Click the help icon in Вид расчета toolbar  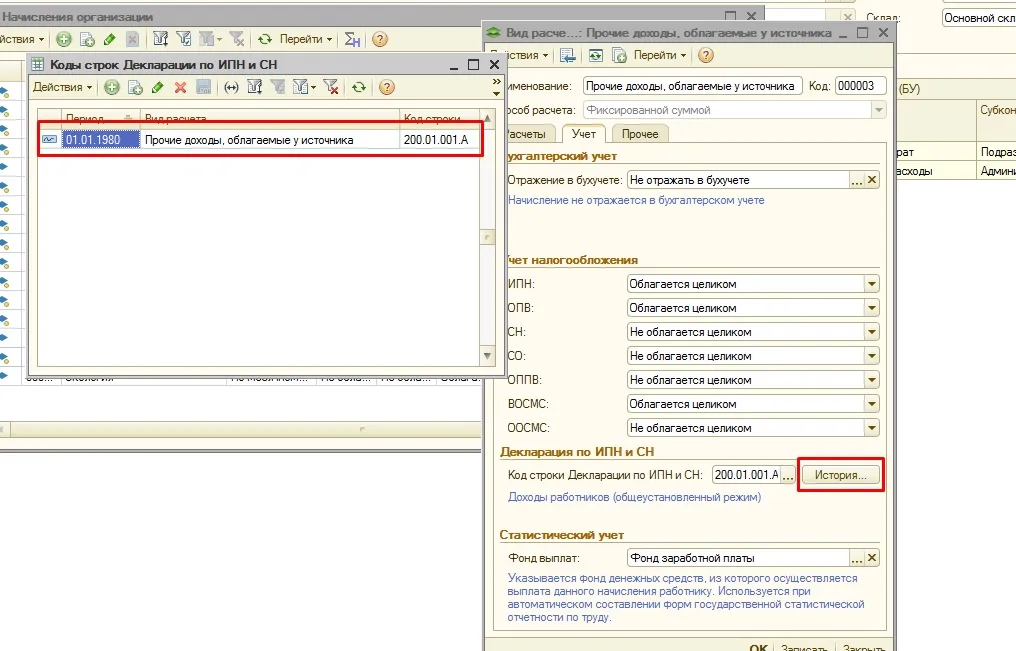pos(706,56)
